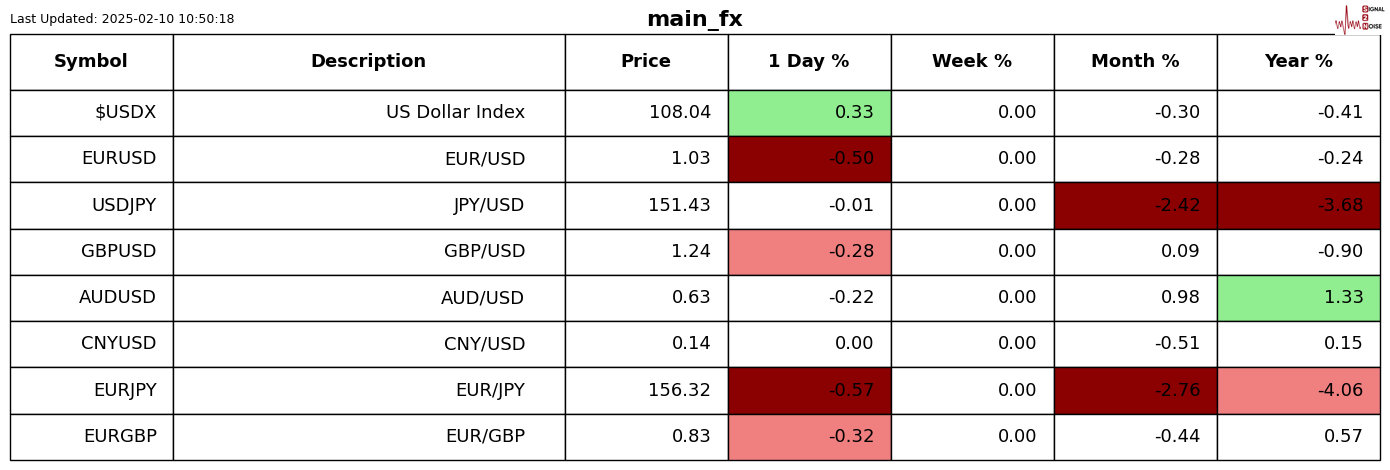Click the GBPUSD symbol cell

(91, 252)
